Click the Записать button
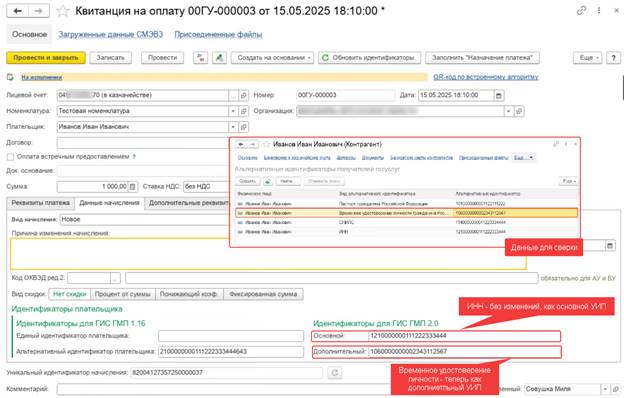 click(x=111, y=58)
